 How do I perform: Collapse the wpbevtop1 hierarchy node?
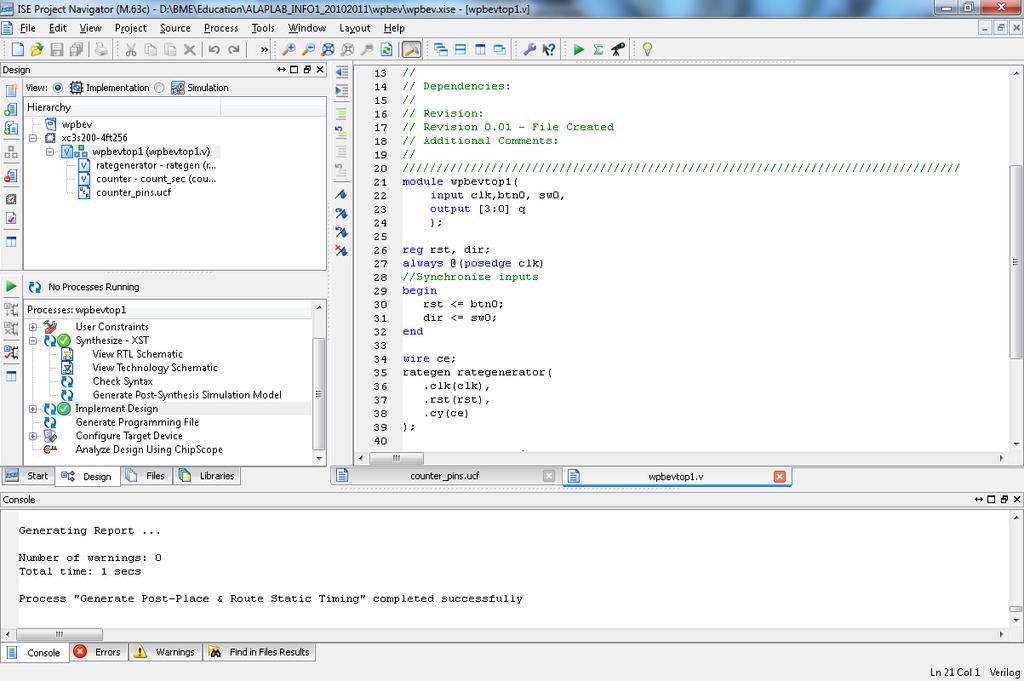50,151
